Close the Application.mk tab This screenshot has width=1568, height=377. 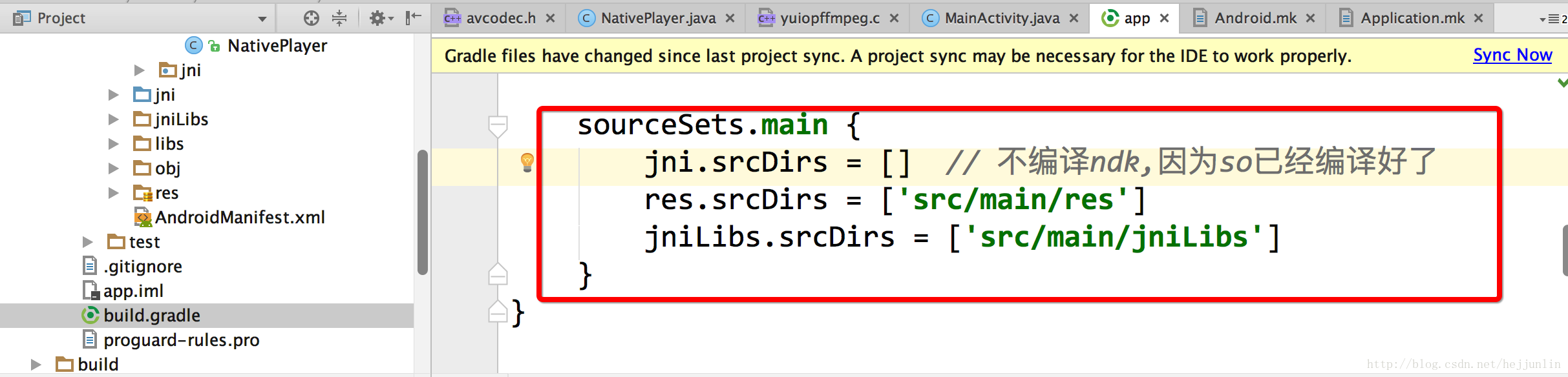click(x=1479, y=18)
